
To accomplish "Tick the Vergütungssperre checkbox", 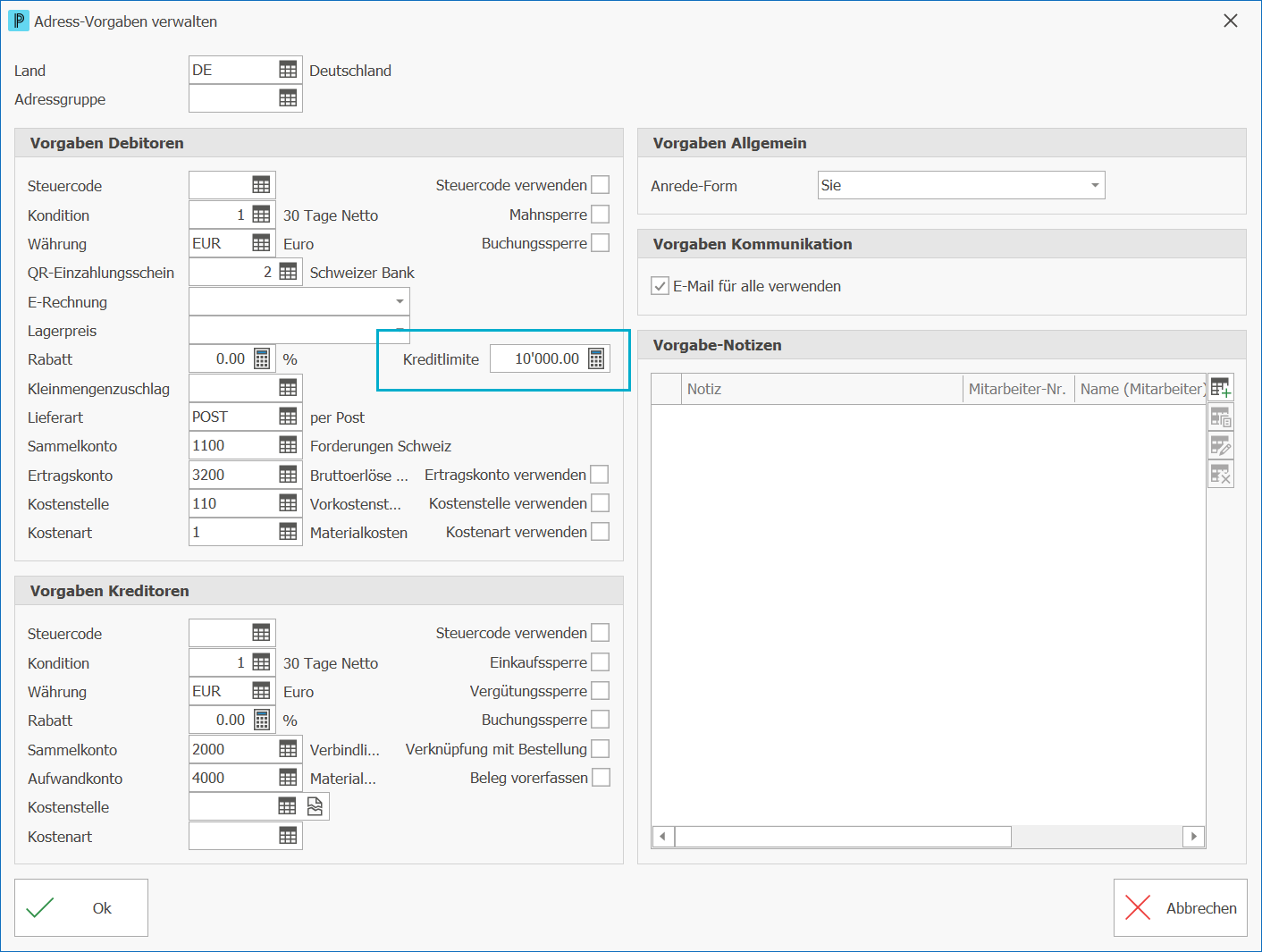I will coord(601,691).
